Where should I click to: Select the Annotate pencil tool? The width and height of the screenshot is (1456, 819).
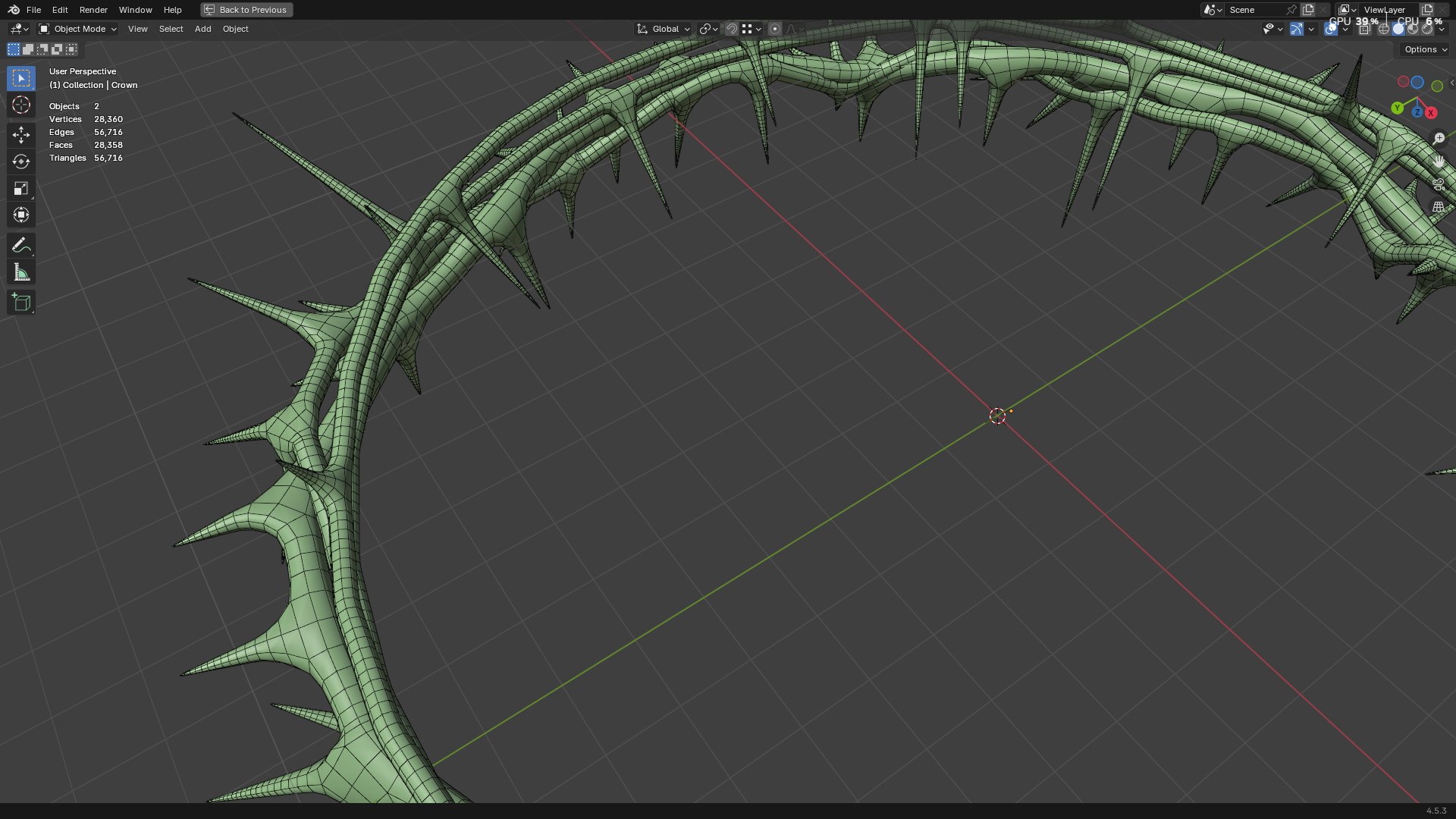coord(21,245)
